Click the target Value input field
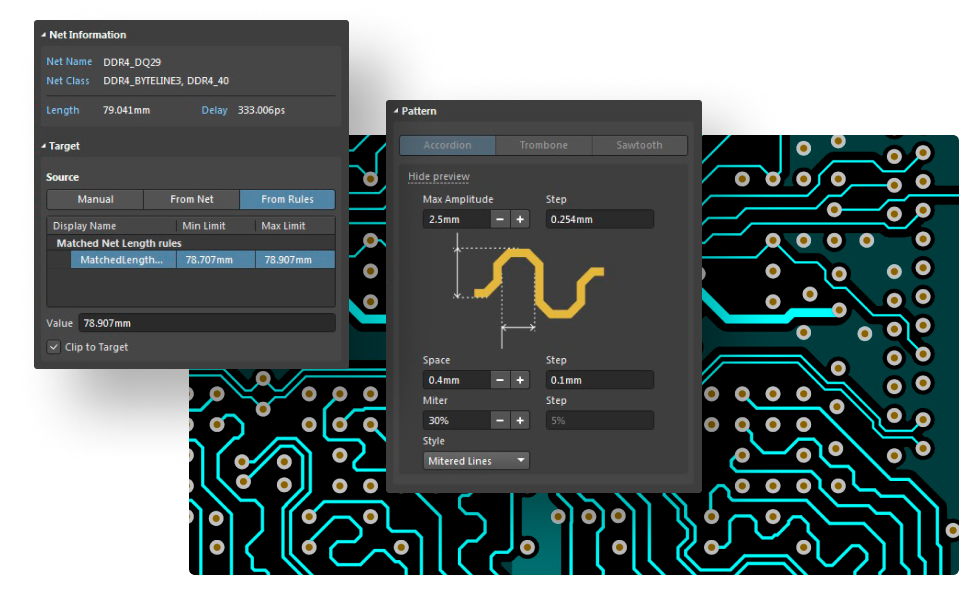This screenshot has height=600, width=959. coord(207,323)
